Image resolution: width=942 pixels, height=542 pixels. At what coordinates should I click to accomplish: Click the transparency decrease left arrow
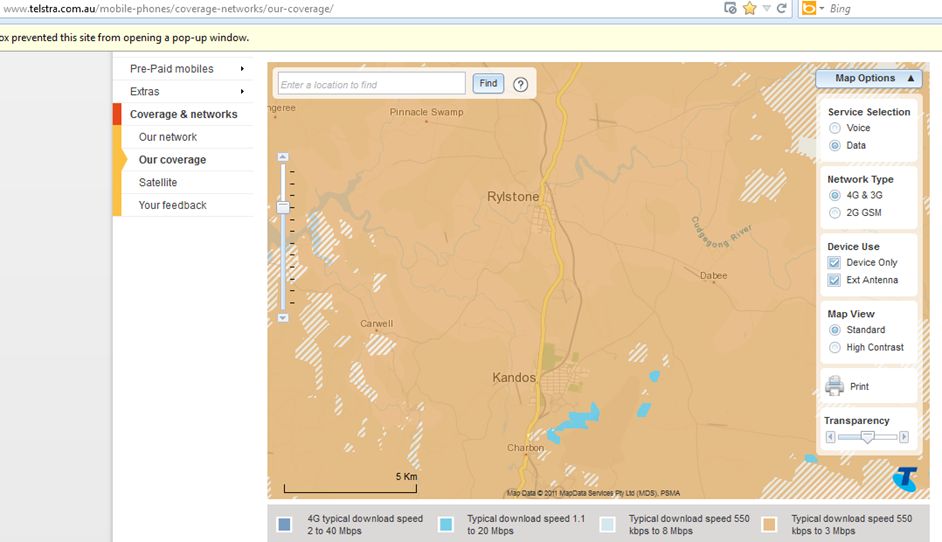click(x=830, y=437)
